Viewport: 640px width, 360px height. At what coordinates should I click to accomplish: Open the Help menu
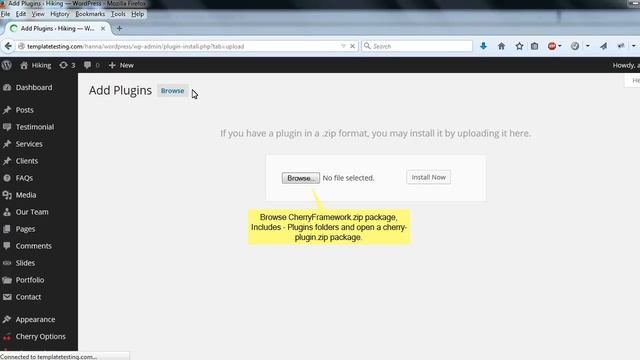138,14
